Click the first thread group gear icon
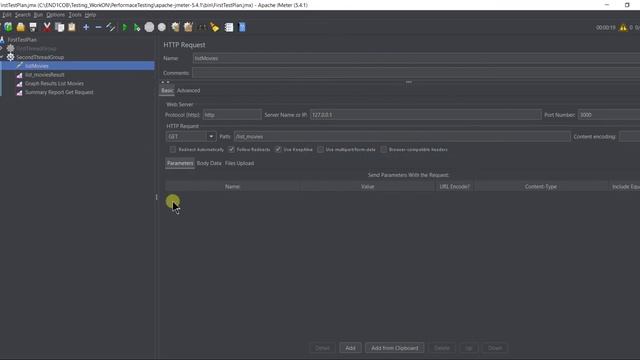Screen dimensions: 640x360 pyautogui.click(x=11, y=48)
